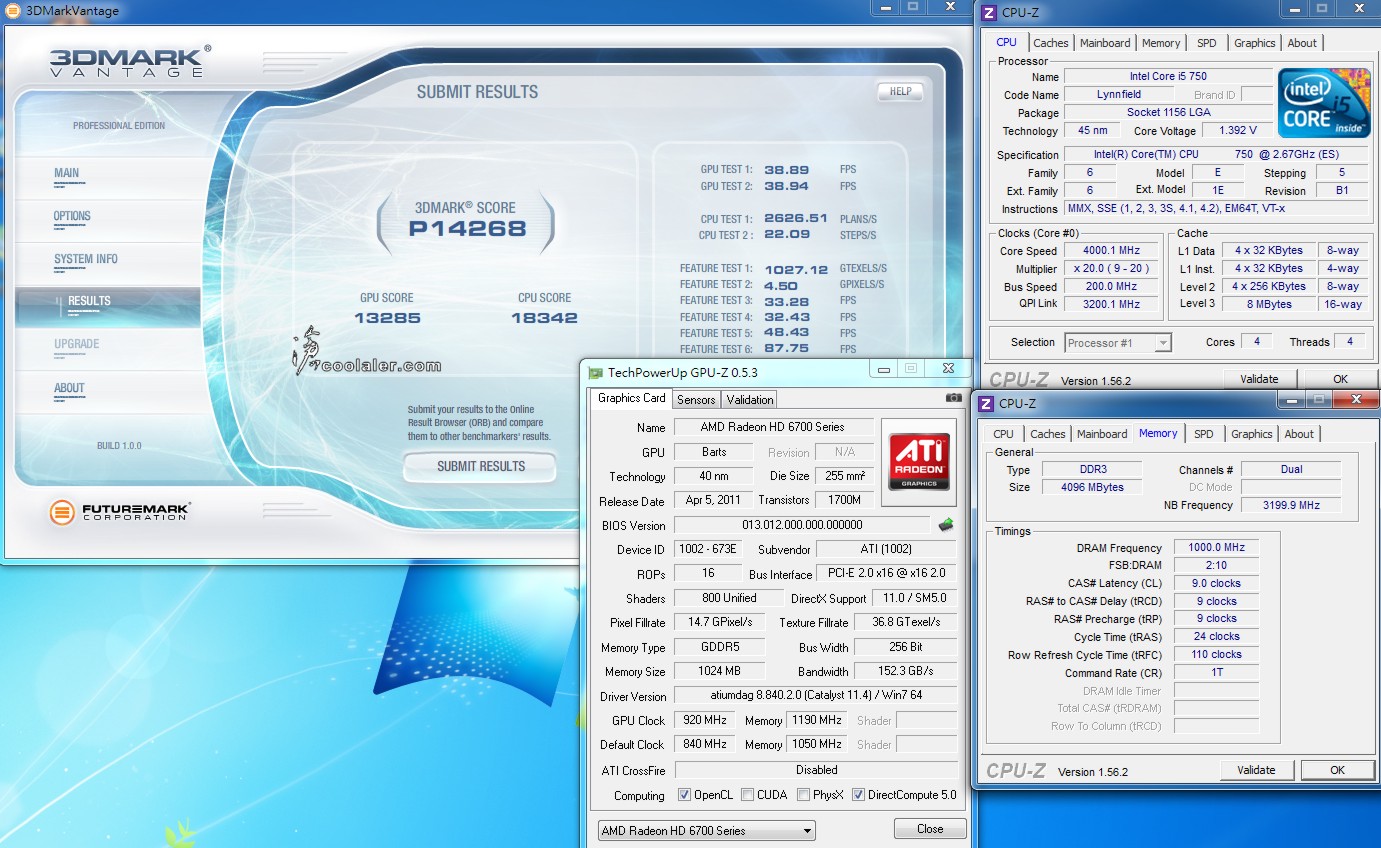This screenshot has height=848, width=1381.
Task: Open Graphics tab in top CPU-Z window
Action: click(1254, 43)
